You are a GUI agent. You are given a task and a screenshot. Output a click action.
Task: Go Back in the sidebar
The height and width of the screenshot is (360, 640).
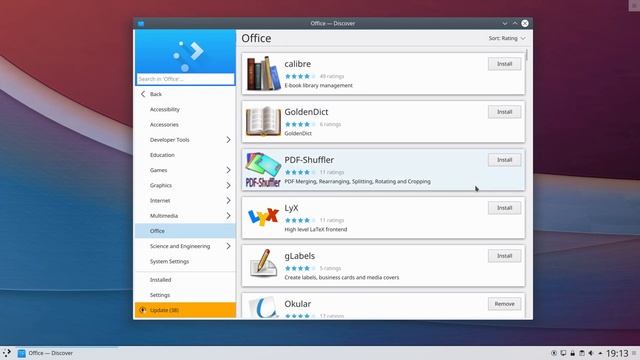click(x=185, y=94)
